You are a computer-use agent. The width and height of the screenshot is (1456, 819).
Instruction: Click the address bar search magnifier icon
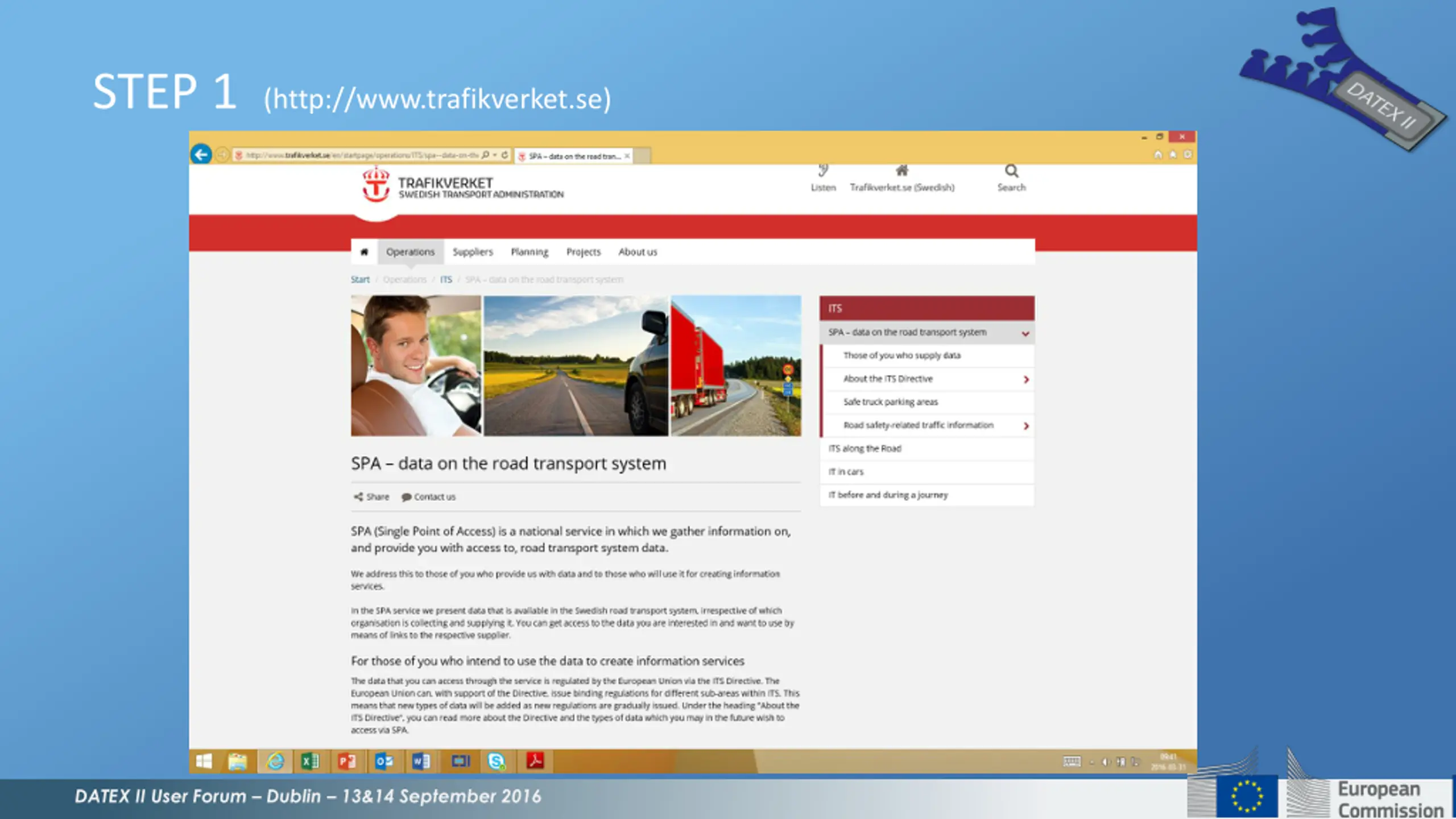[x=485, y=155]
